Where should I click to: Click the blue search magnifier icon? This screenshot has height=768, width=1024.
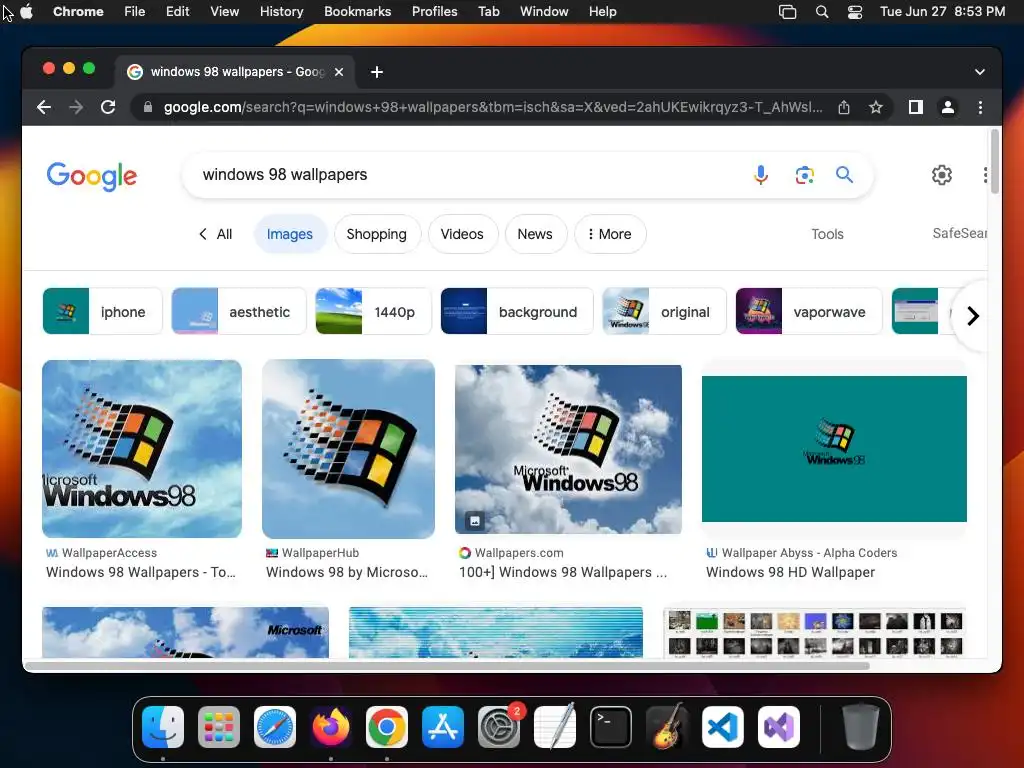(x=844, y=174)
